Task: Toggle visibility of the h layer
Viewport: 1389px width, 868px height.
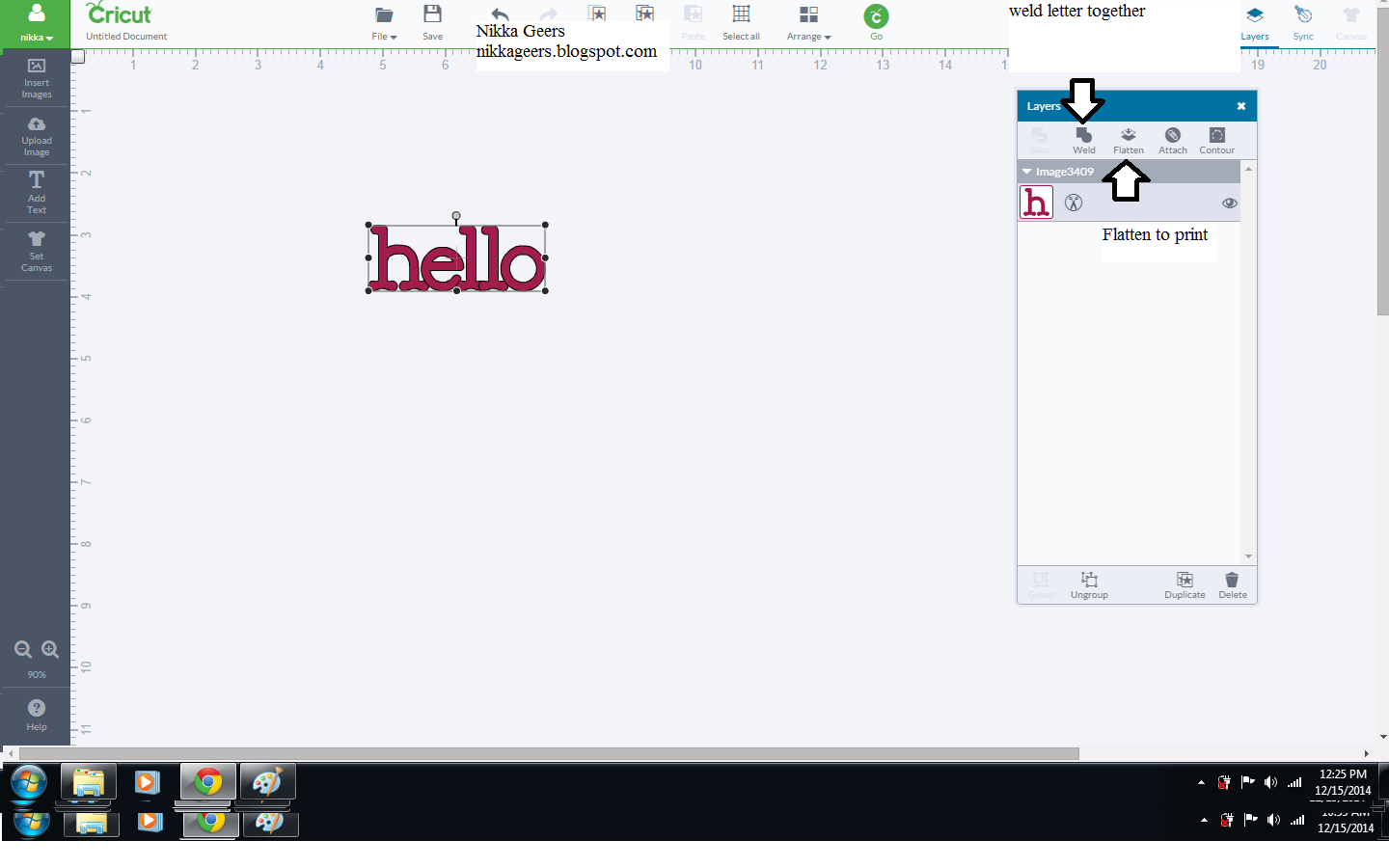Action: [x=1229, y=203]
